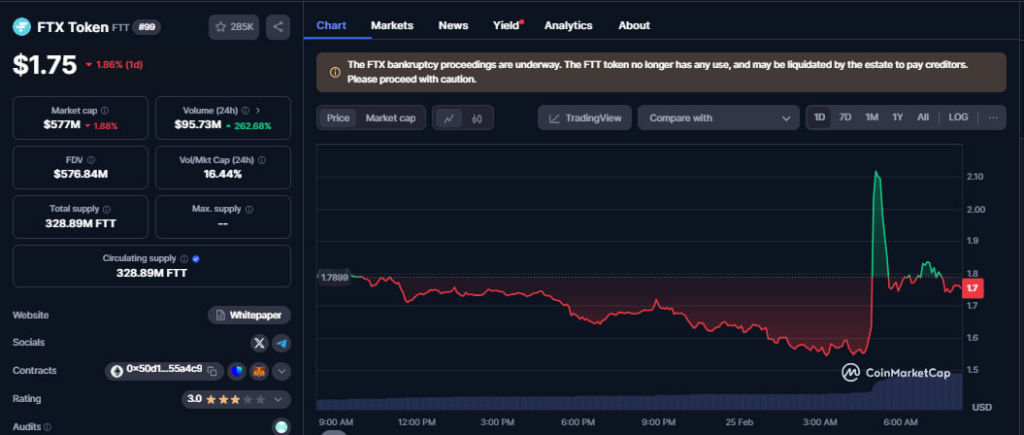
Task: Open the Compare with dropdown
Action: click(x=718, y=118)
